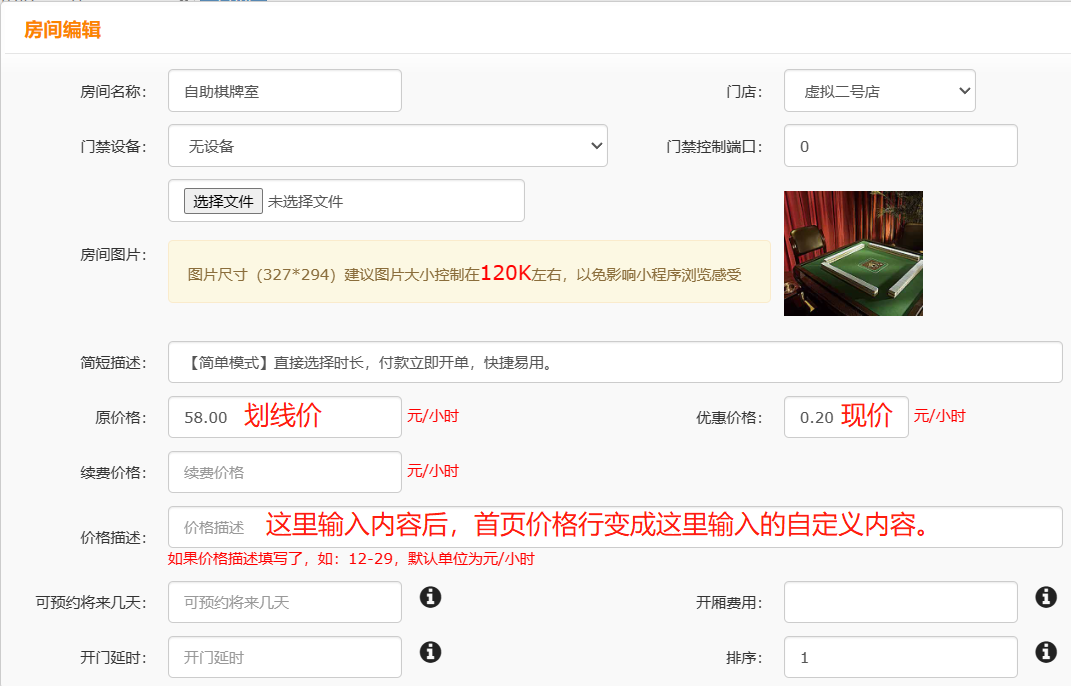Screen dimensions: 1071x686
Task: Click the 原价格 field showing 58.00
Action: pos(285,417)
